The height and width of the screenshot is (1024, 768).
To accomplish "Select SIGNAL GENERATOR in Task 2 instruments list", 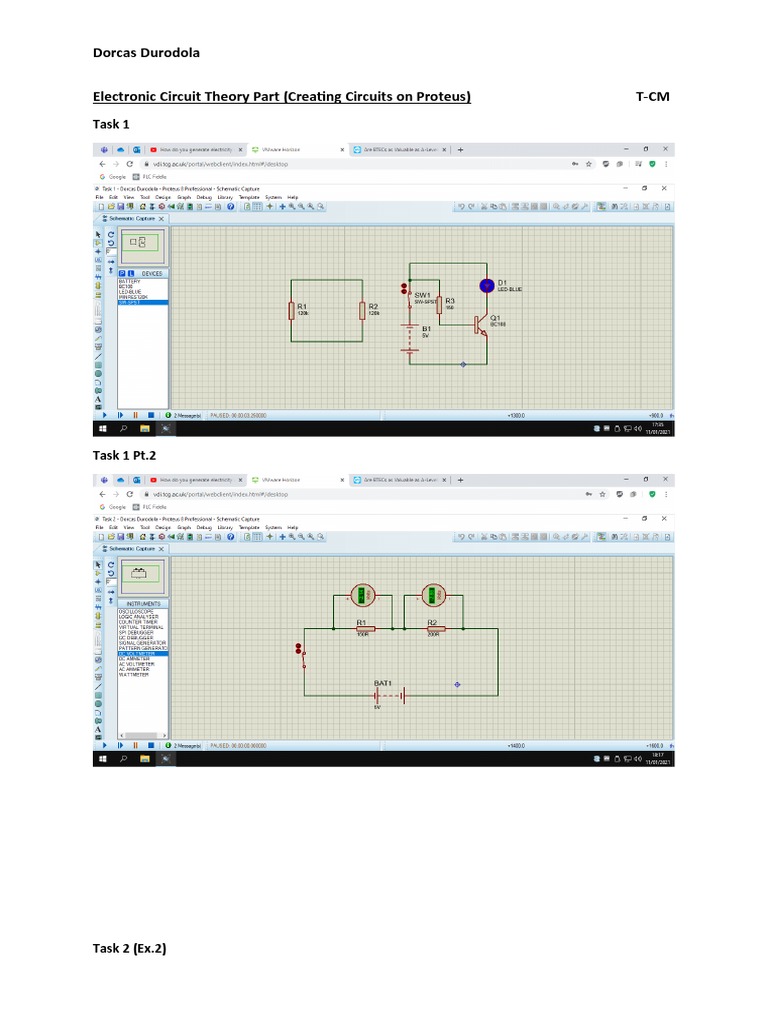I will (x=142, y=643).
